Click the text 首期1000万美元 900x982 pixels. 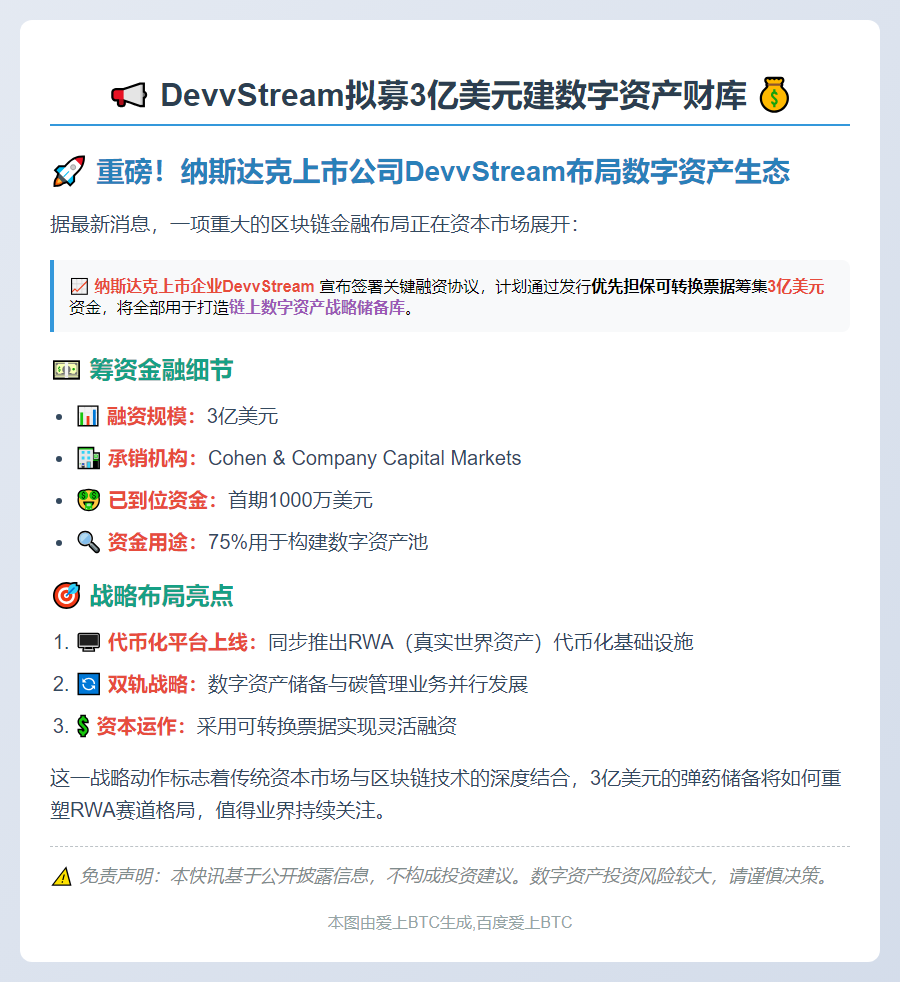[300, 500]
